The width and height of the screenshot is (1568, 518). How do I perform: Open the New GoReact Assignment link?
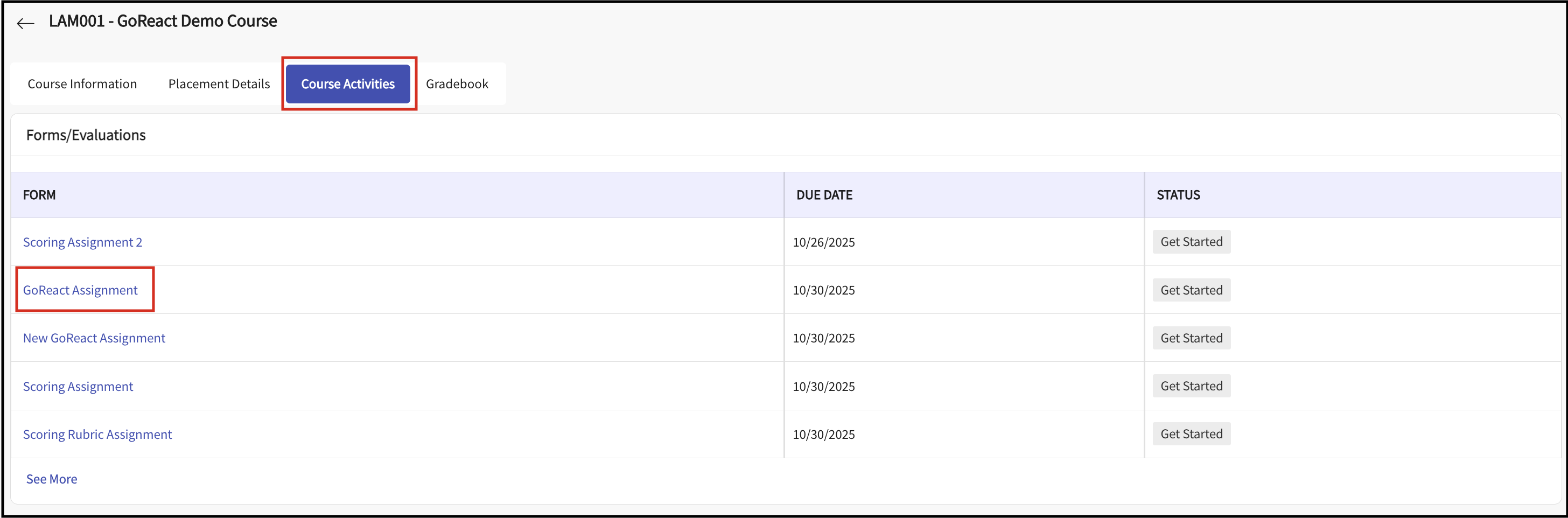click(94, 339)
